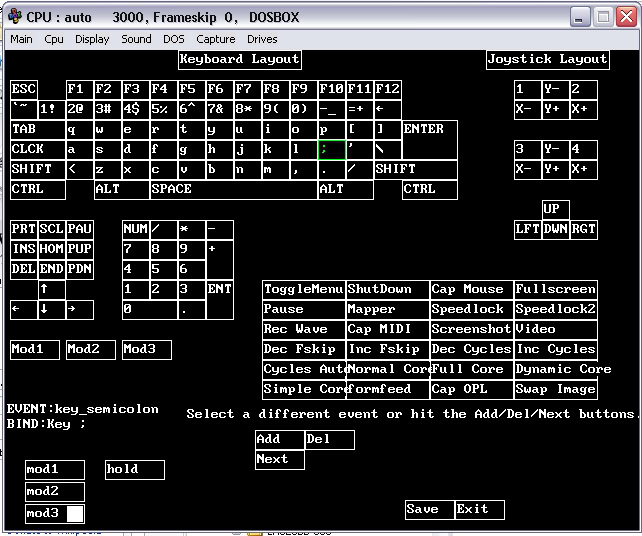642x536 pixels.
Task: Open the Capture menu
Action: (216, 39)
